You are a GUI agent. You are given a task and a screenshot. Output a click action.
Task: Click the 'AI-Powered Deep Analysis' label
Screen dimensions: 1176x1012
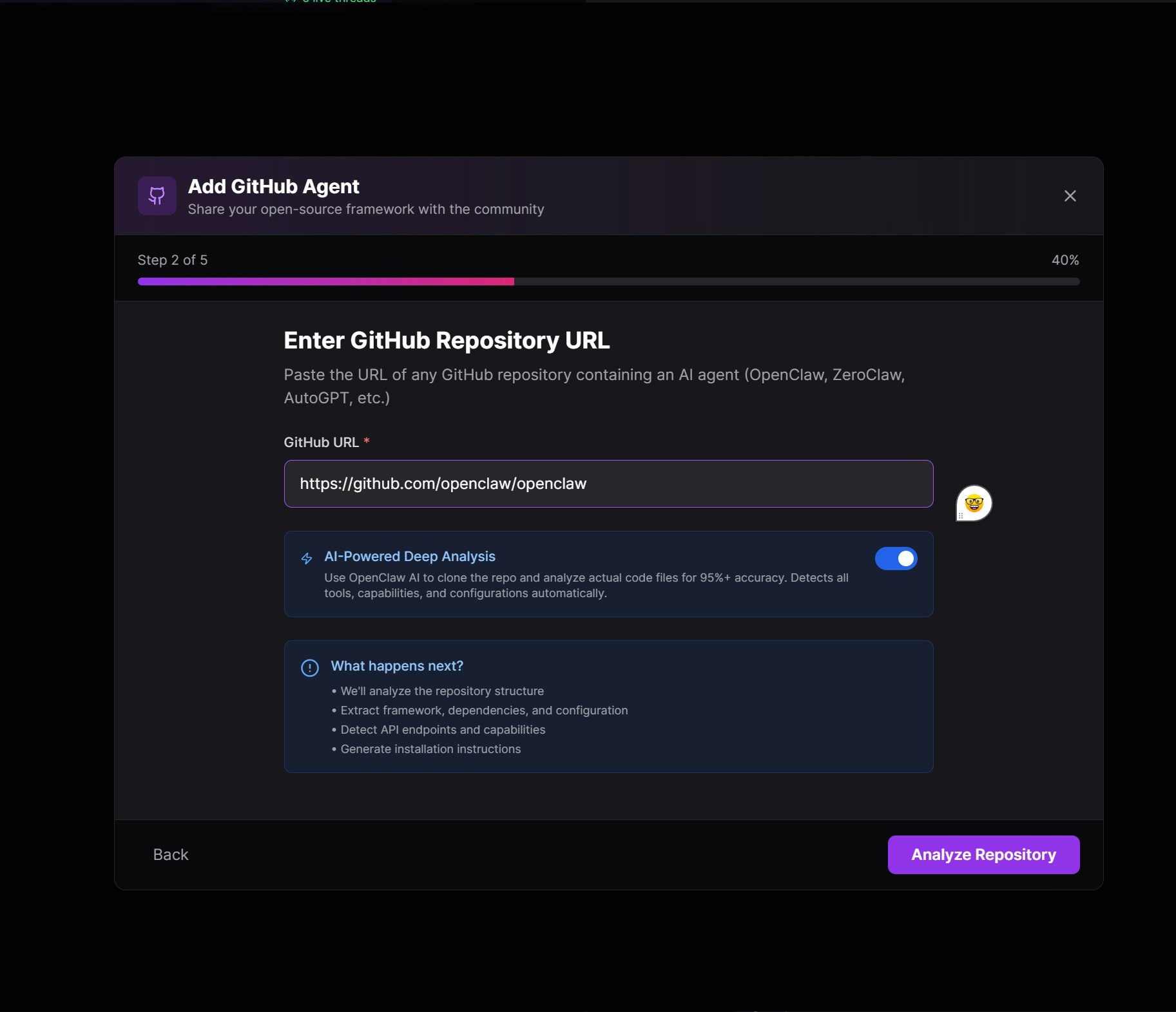[410, 557]
